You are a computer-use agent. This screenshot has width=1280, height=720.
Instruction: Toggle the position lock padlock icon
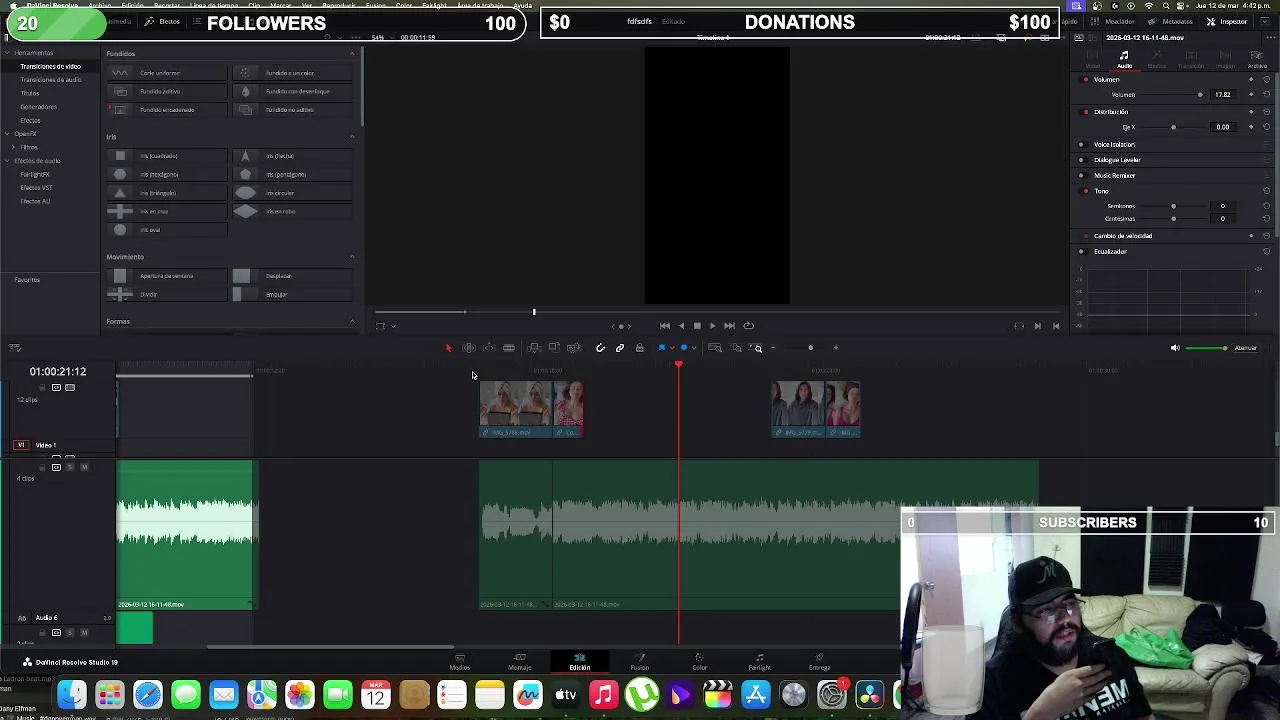(x=640, y=348)
